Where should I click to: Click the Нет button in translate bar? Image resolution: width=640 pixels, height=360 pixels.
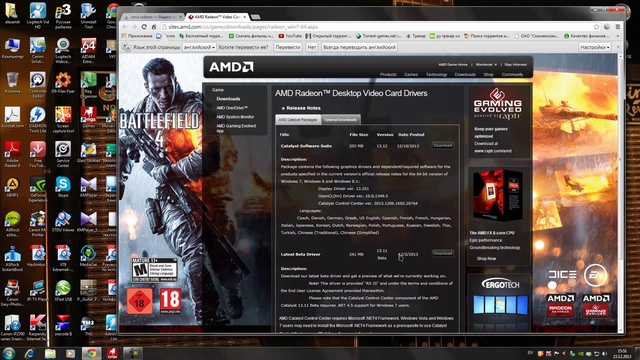pos(312,47)
